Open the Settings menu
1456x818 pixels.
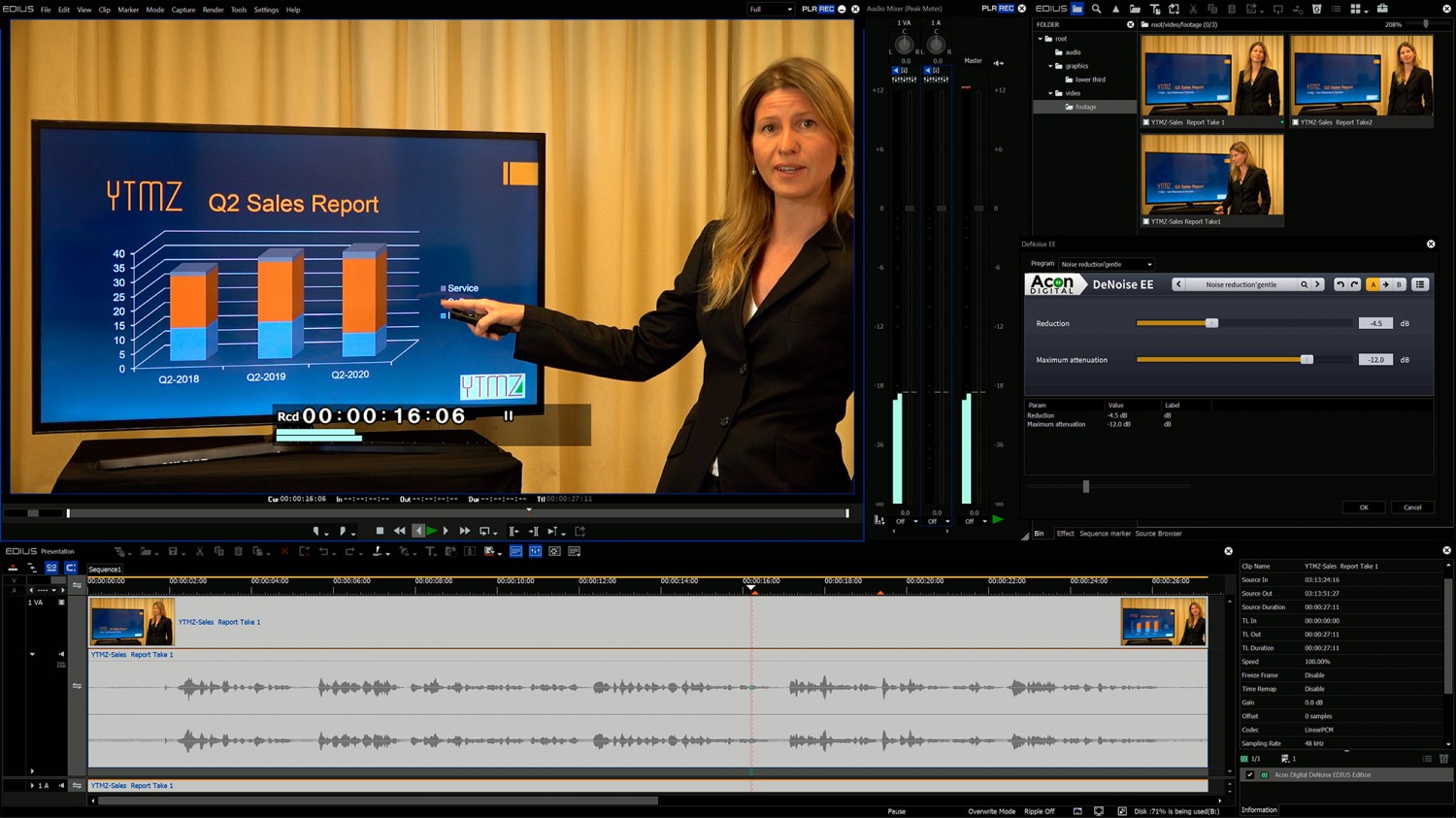pos(266,10)
